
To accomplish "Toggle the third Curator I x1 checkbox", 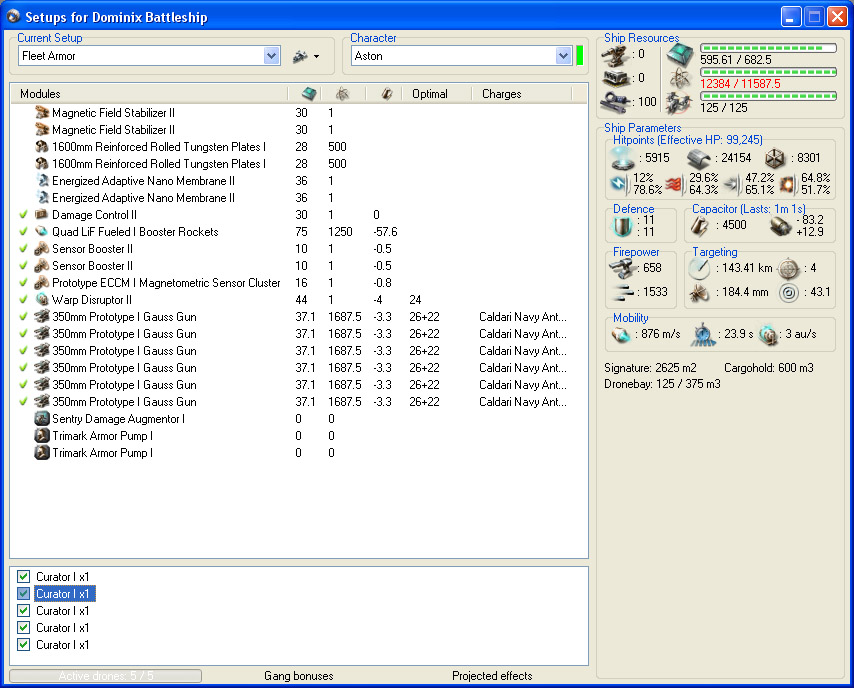I will pos(23,611).
